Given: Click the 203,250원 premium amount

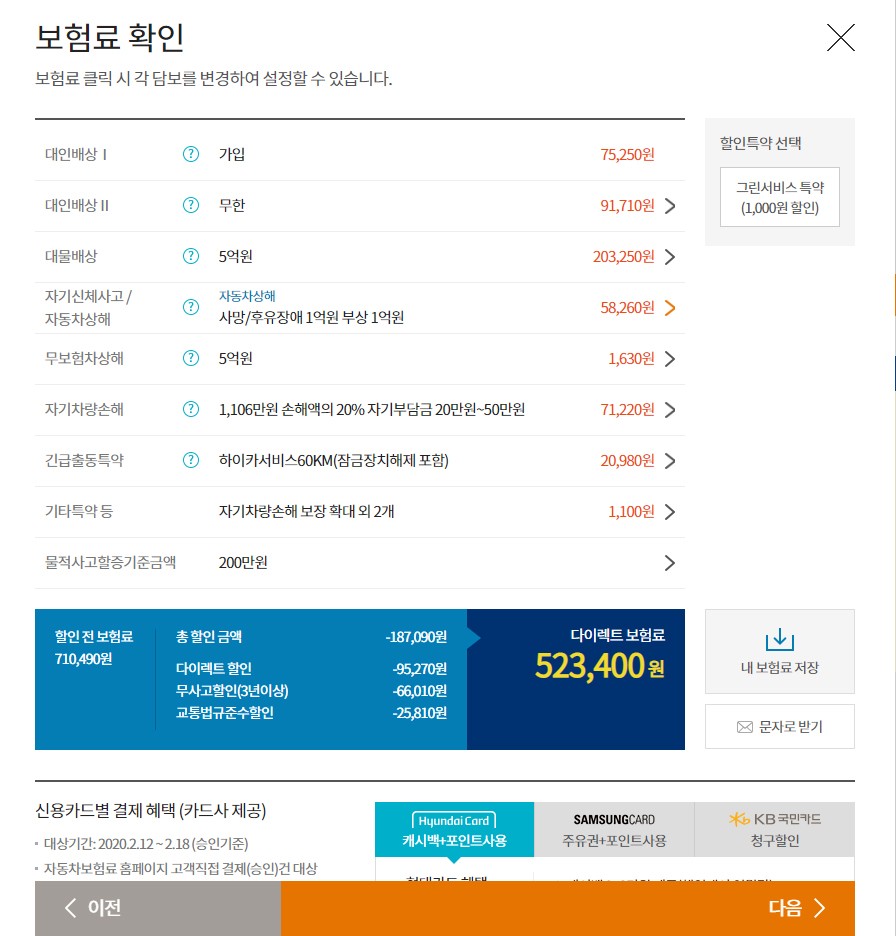Looking at the screenshot, I should [x=623, y=257].
